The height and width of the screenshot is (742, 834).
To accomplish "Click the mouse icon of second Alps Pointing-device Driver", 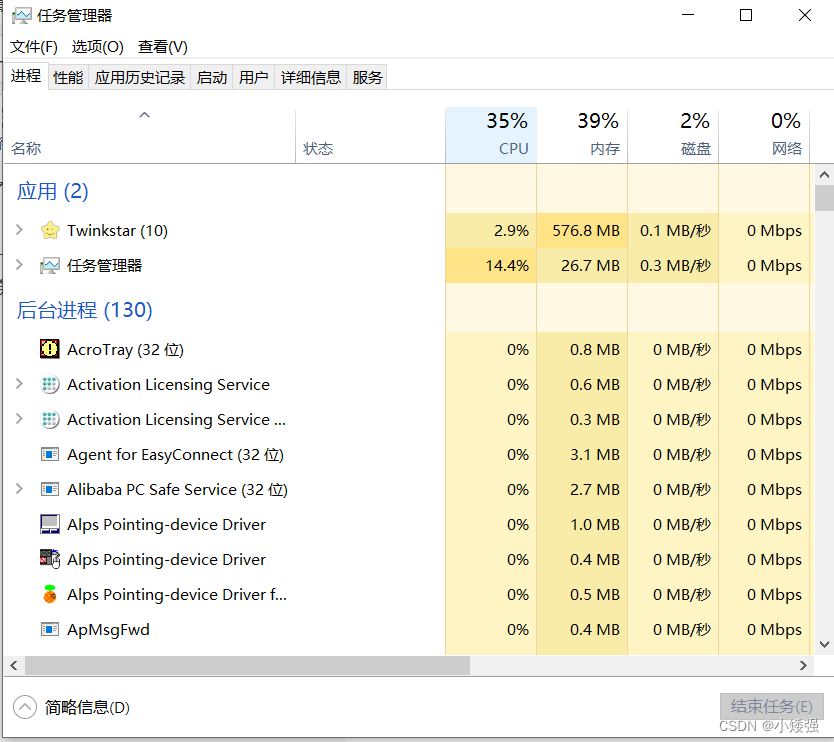I will tap(50, 558).
